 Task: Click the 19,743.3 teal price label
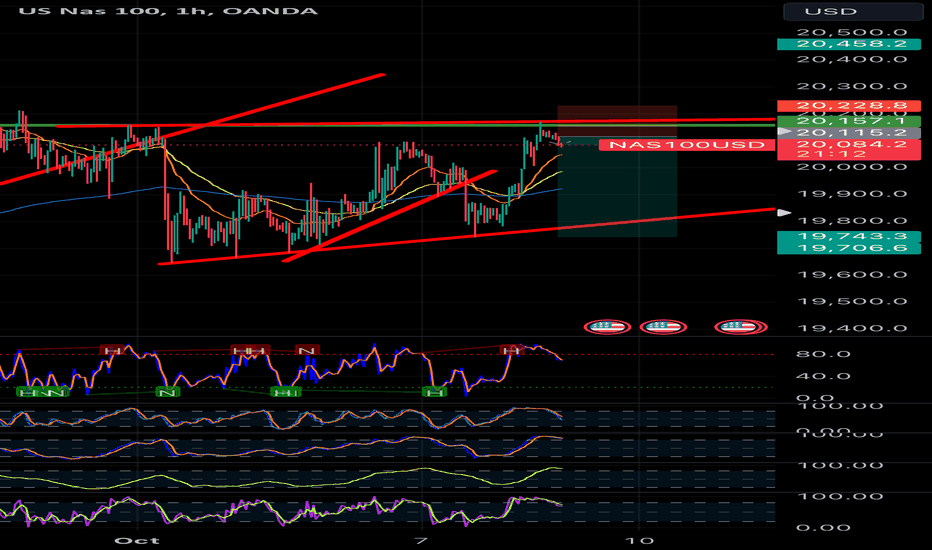[849, 237]
